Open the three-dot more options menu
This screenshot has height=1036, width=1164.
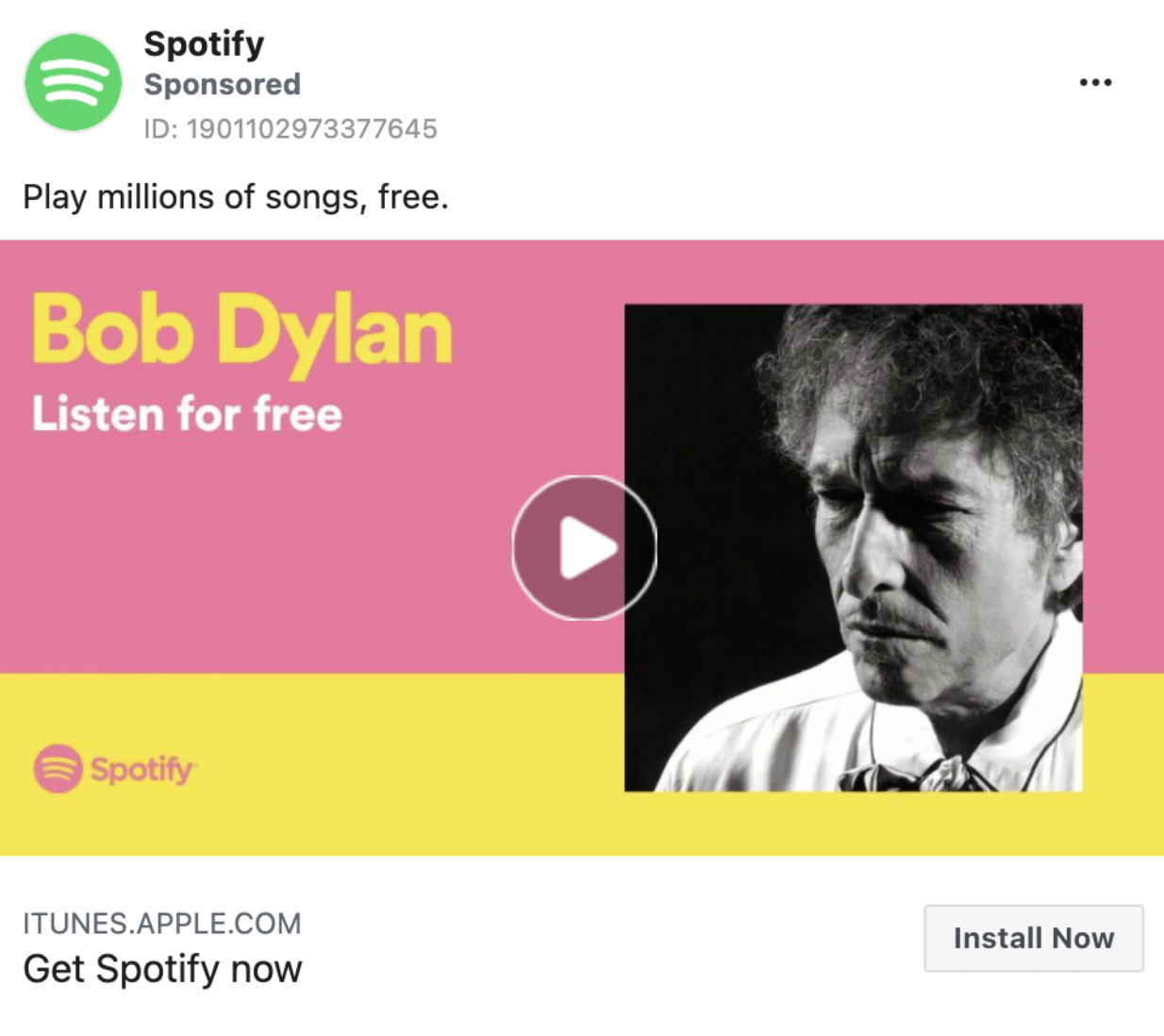(1095, 83)
